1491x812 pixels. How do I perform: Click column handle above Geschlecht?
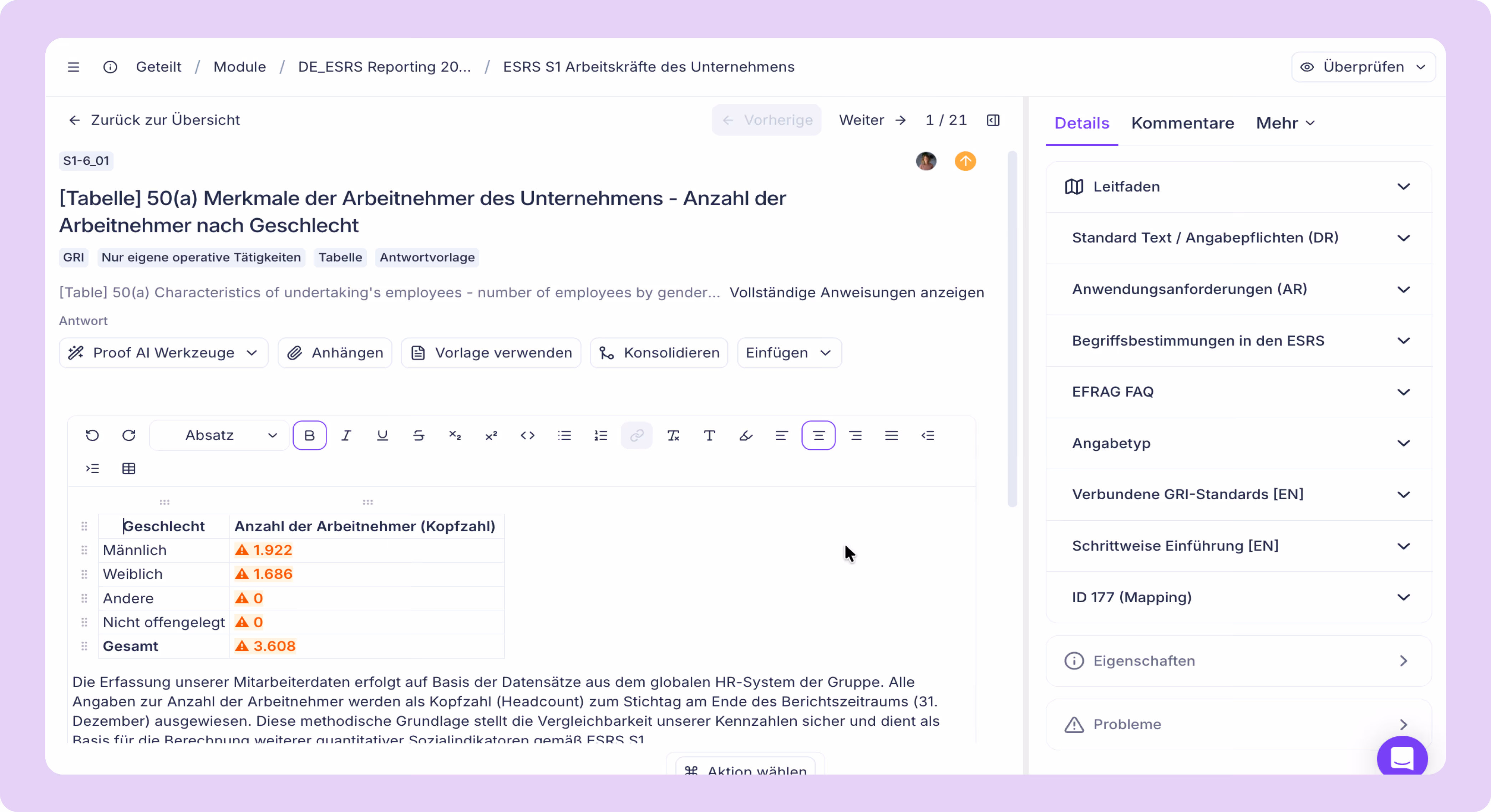(164, 502)
